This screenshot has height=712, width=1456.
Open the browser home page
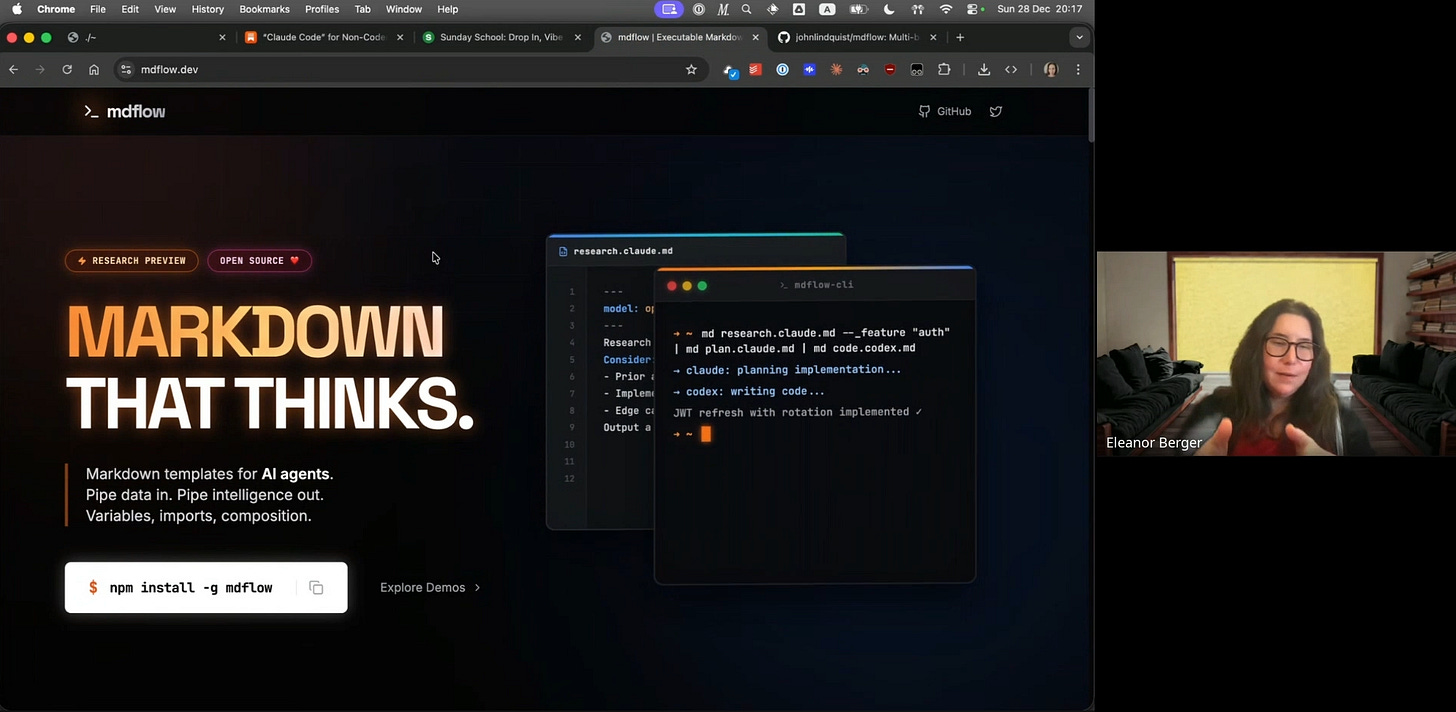94,70
